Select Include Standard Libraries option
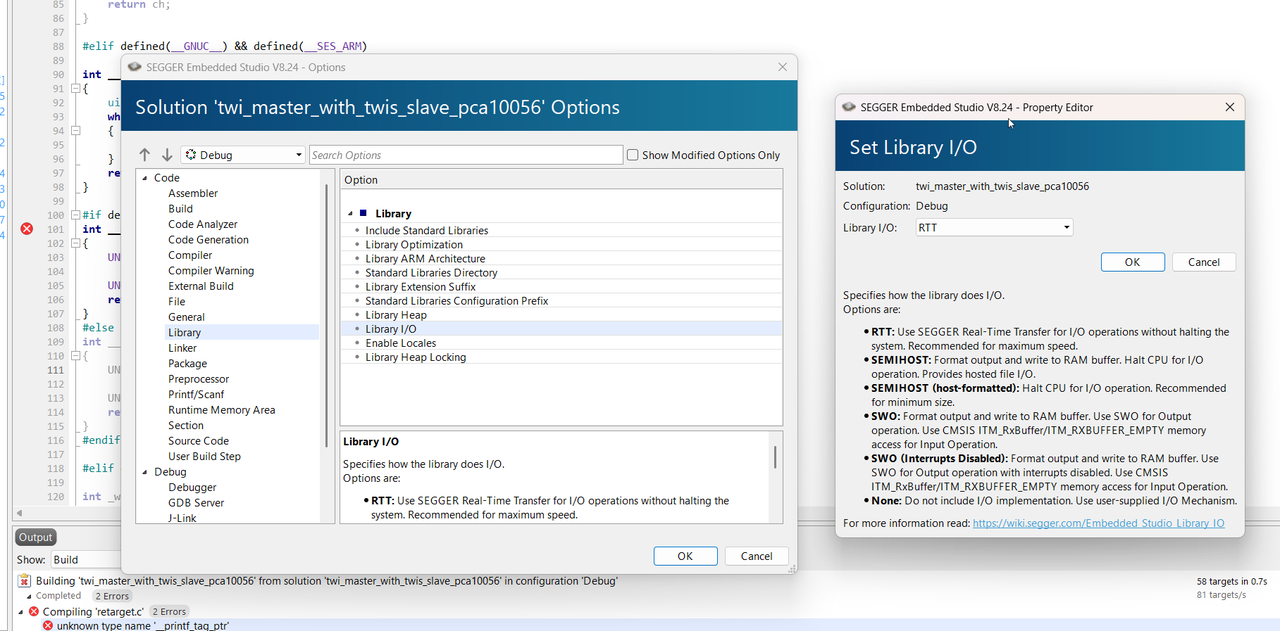Viewport: 1280px width, 631px height. (x=427, y=230)
